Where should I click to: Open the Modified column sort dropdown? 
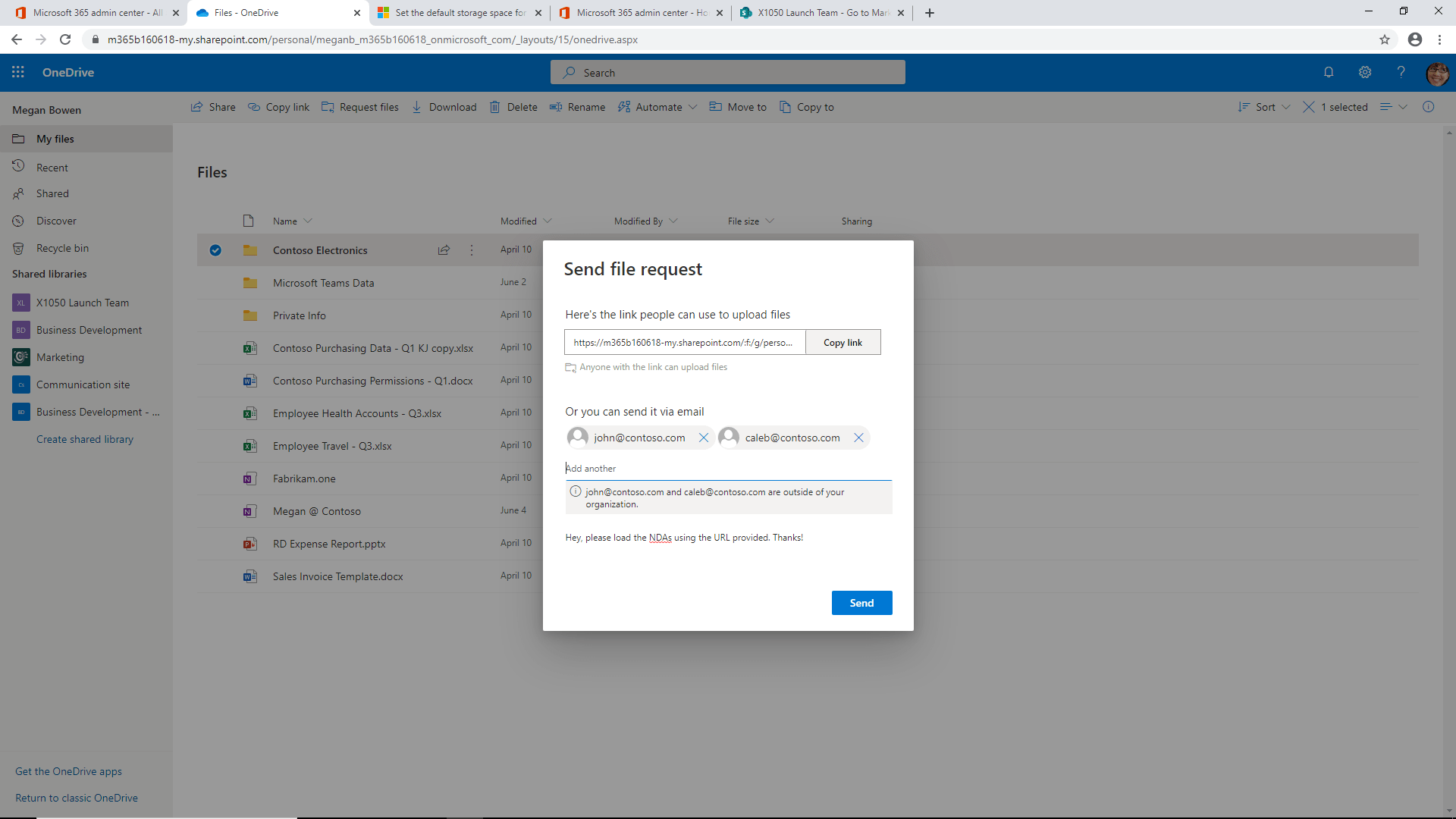pyautogui.click(x=548, y=221)
